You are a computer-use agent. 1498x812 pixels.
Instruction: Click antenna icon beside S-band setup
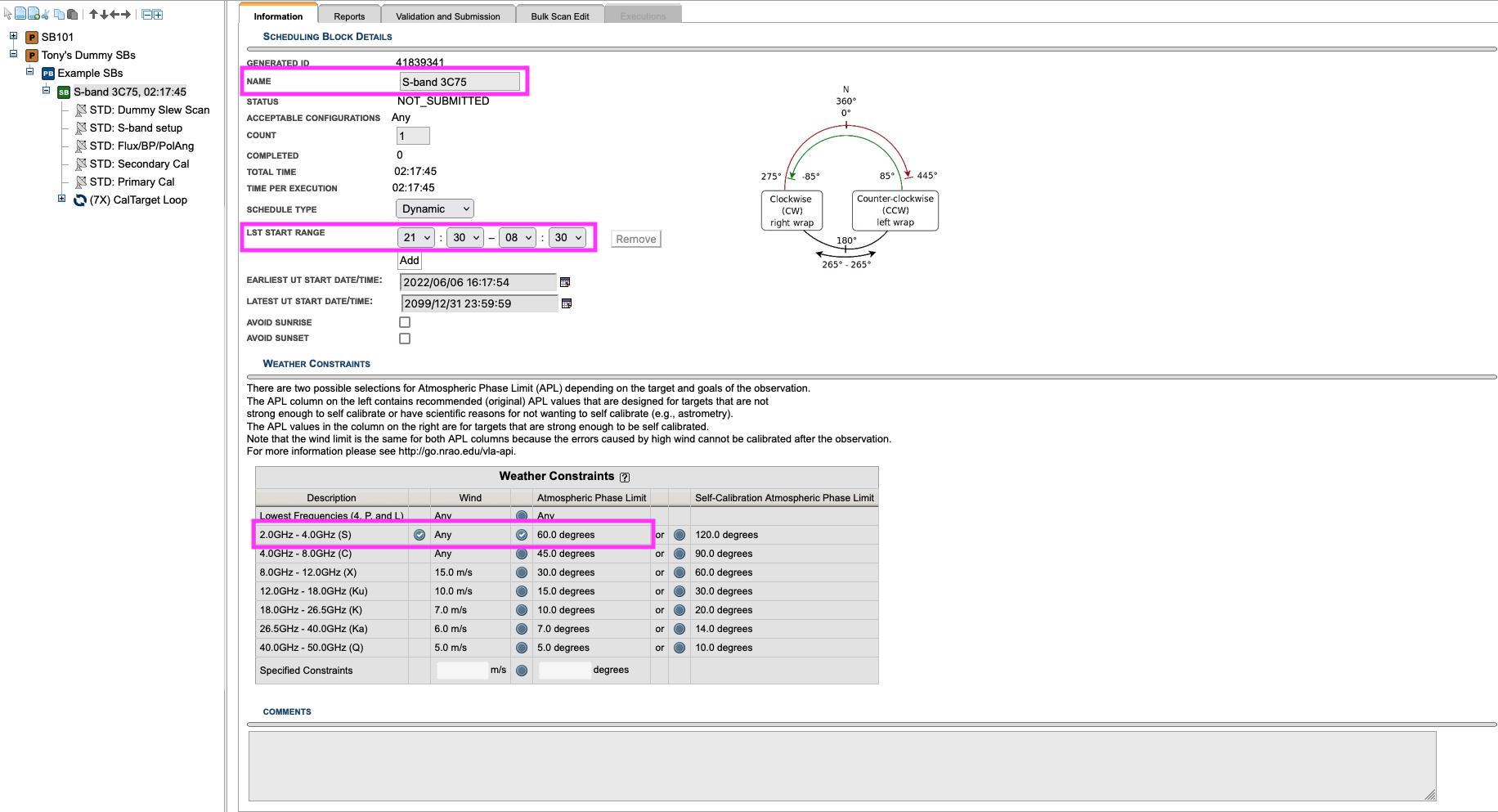tap(81, 128)
